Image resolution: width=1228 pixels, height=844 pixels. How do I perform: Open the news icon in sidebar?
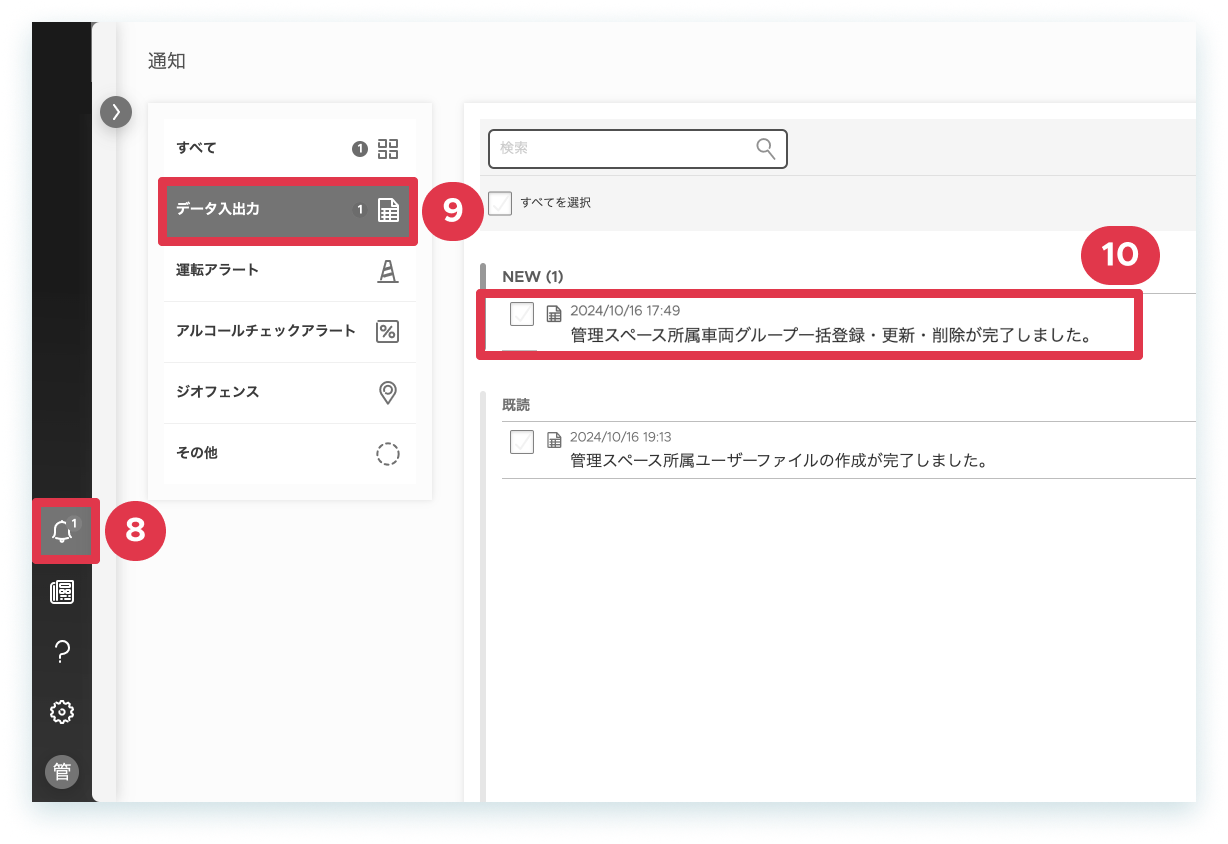point(62,592)
